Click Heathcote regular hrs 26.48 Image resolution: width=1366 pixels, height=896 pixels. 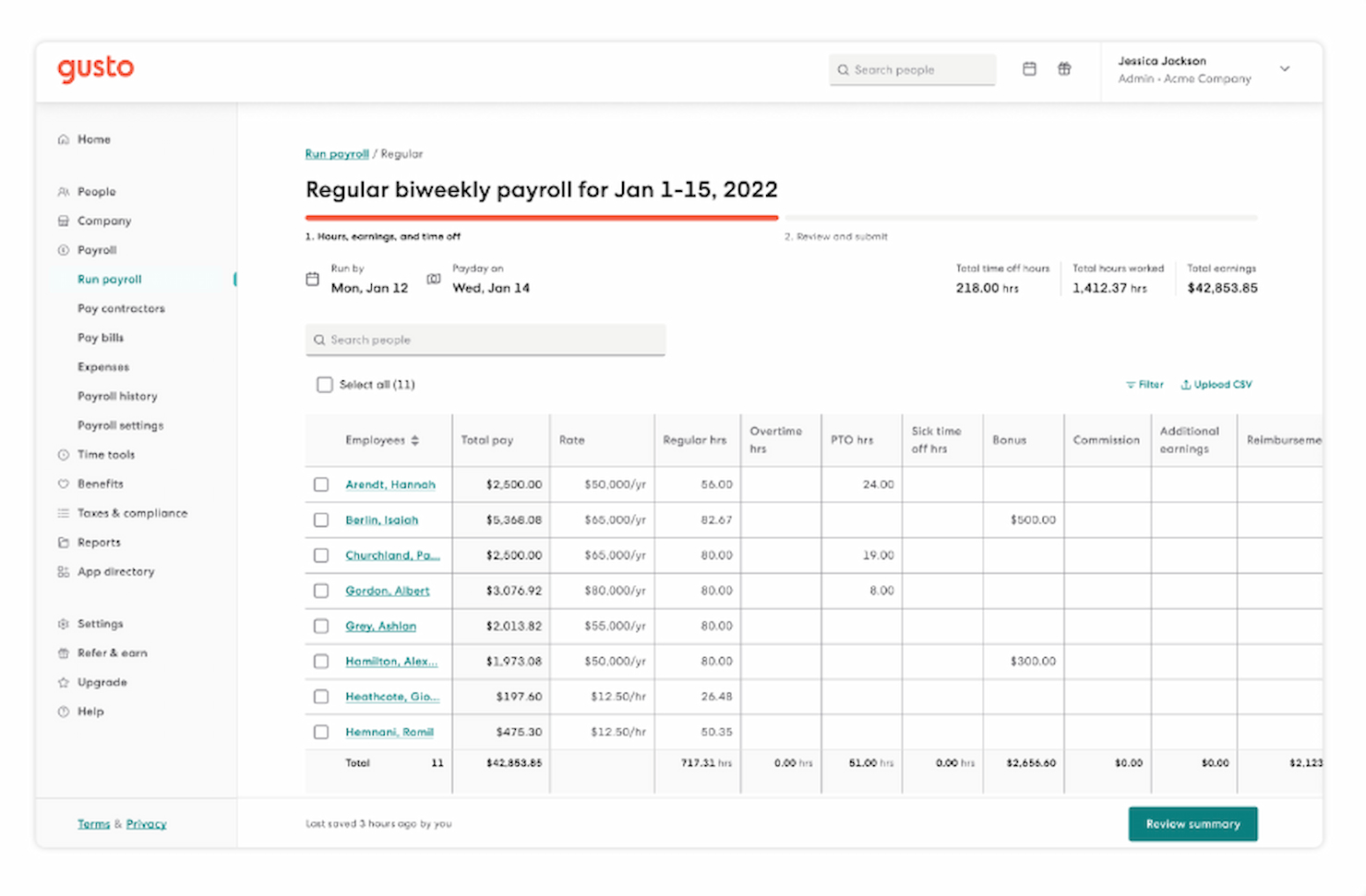pos(698,697)
